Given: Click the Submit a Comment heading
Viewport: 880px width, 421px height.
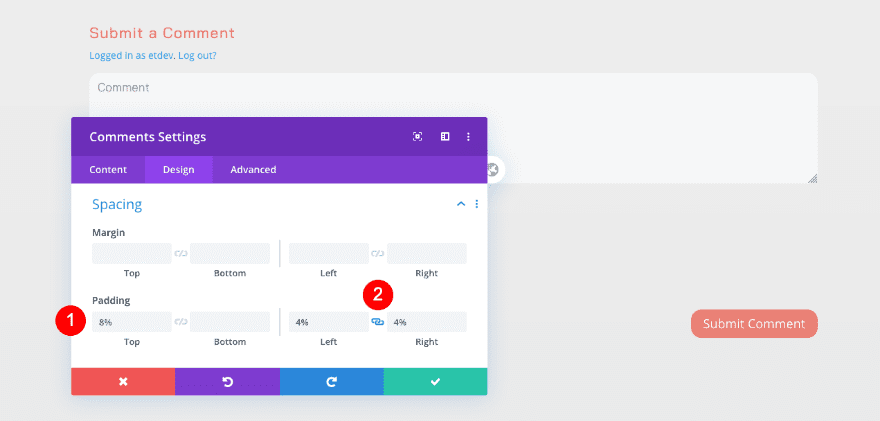Looking at the screenshot, I should click(162, 33).
